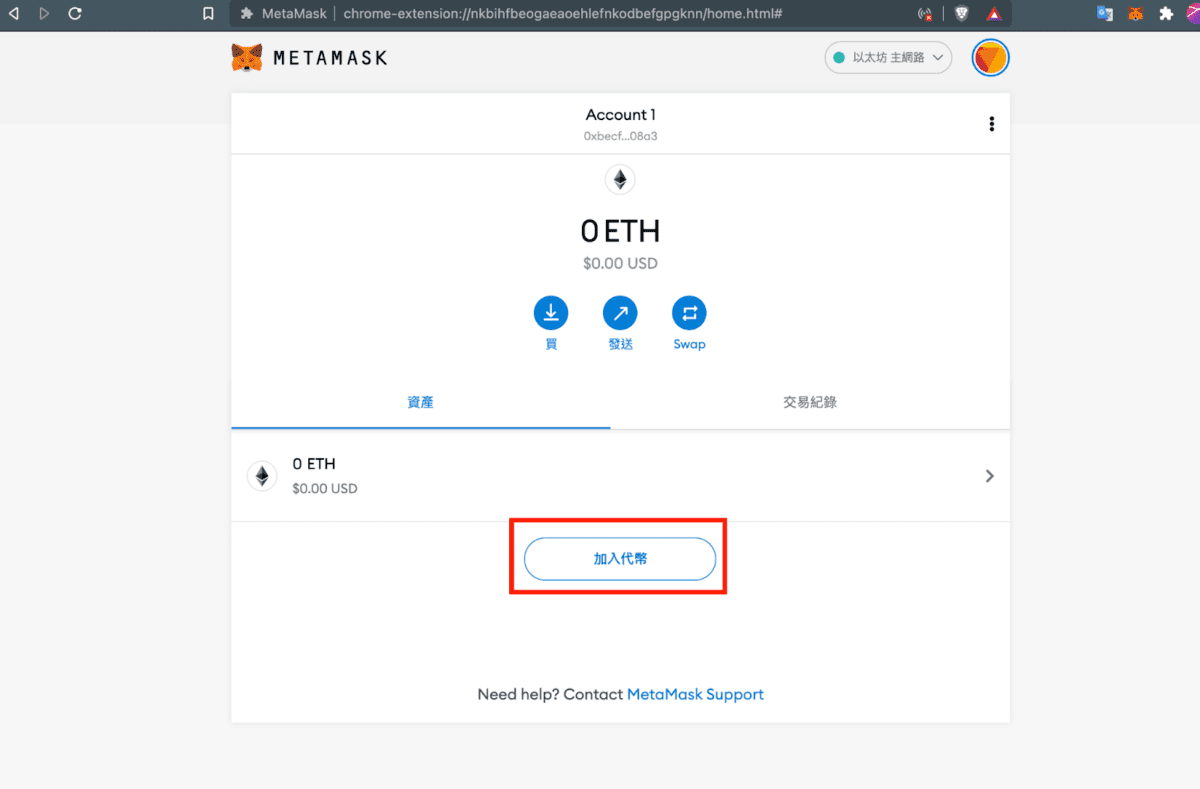Open the MetaMask Support link

point(695,693)
